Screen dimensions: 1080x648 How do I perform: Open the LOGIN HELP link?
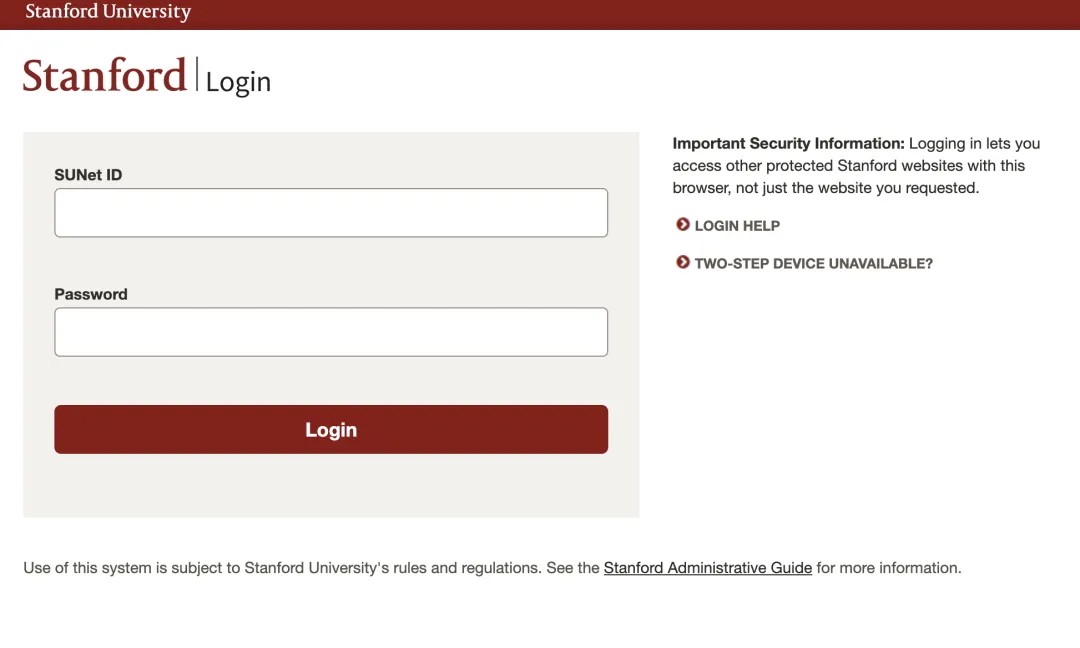click(x=737, y=226)
